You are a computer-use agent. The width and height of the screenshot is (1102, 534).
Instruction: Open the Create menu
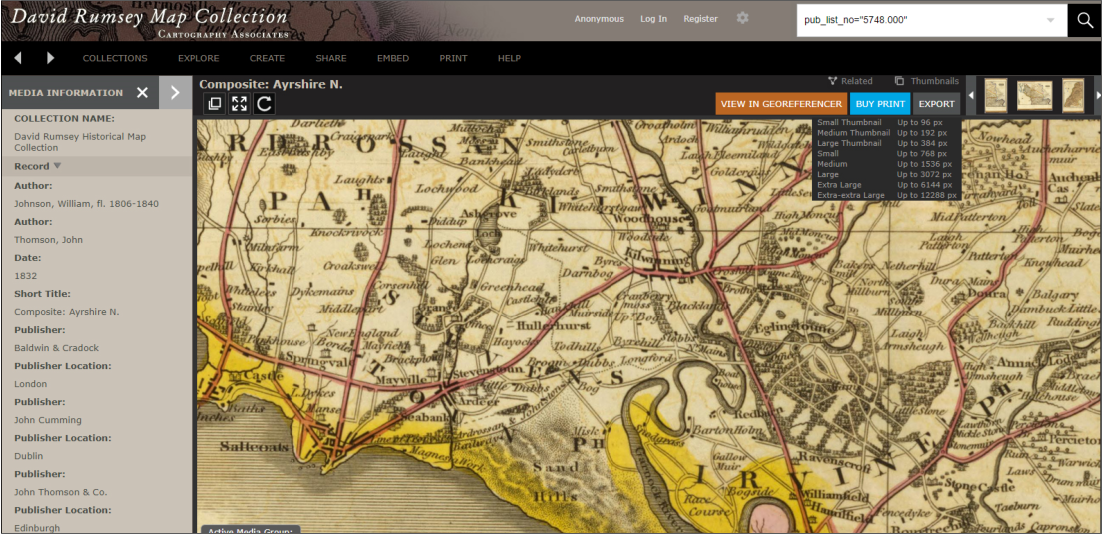(267, 58)
